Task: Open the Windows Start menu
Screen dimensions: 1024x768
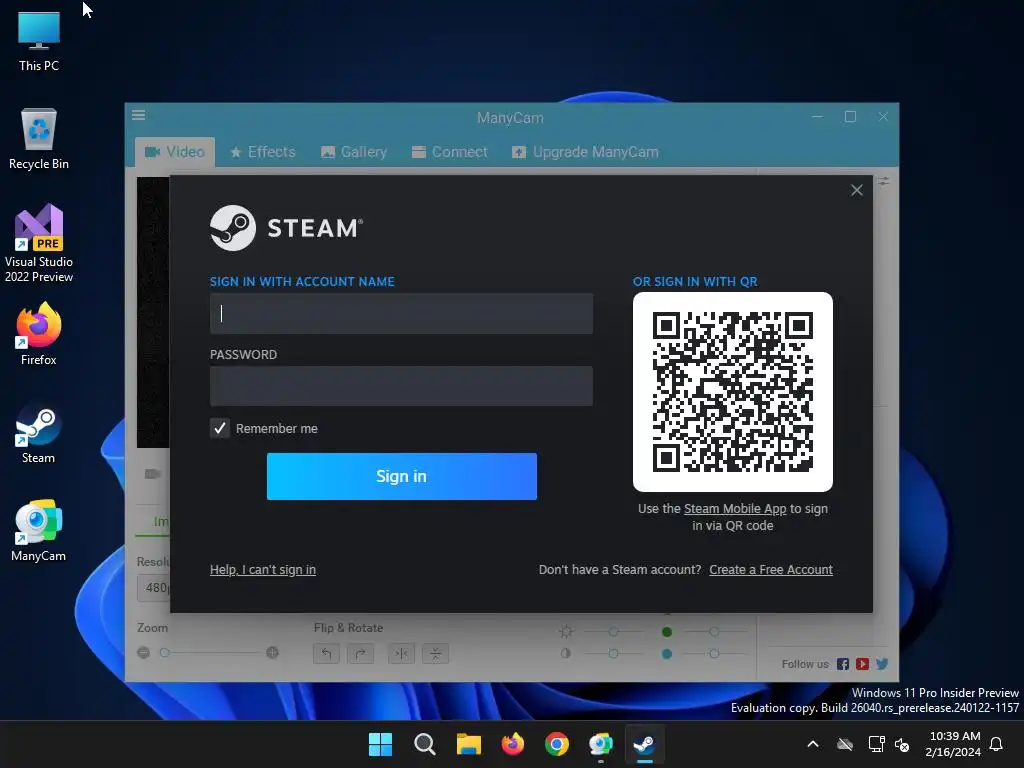Action: (380, 744)
